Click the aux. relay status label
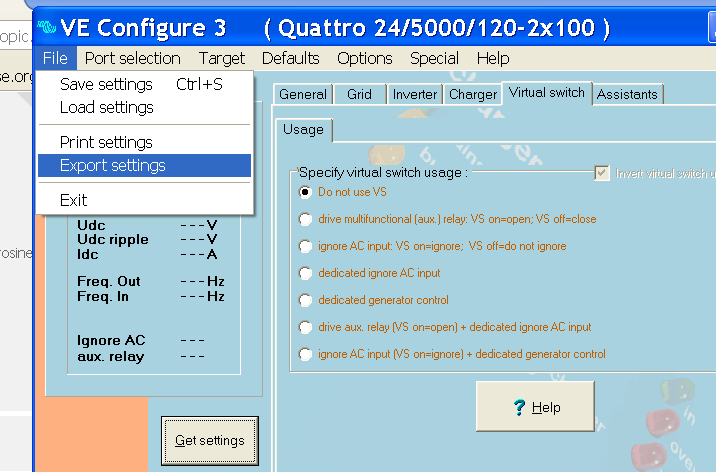 (x=111, y=356)
